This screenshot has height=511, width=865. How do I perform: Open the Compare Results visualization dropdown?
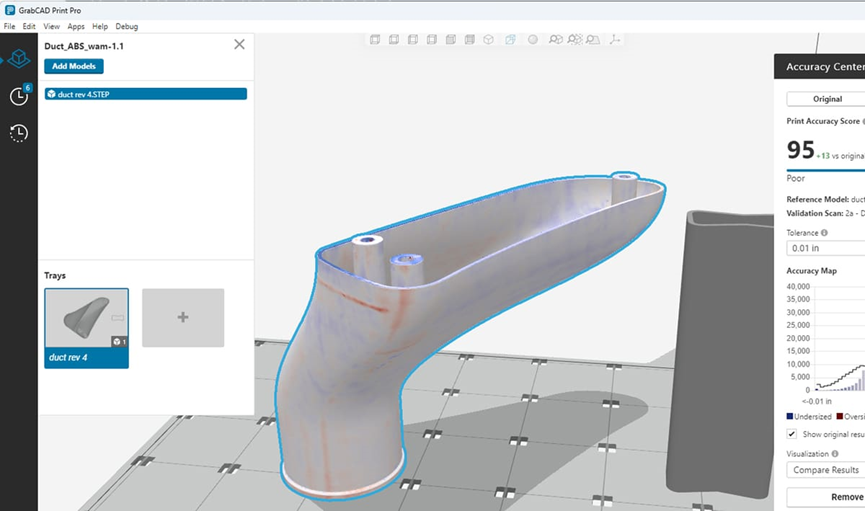826,470
